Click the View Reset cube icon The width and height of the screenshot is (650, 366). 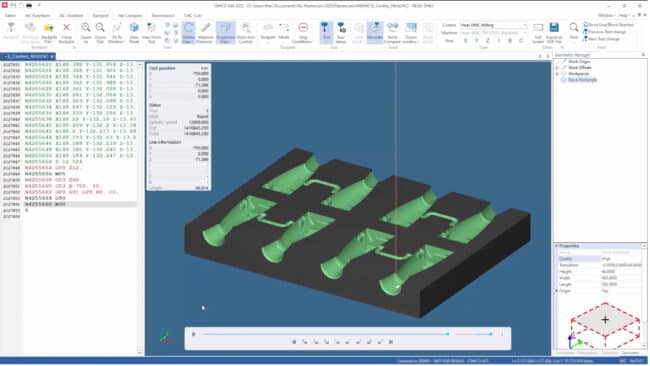coord(134,32)
